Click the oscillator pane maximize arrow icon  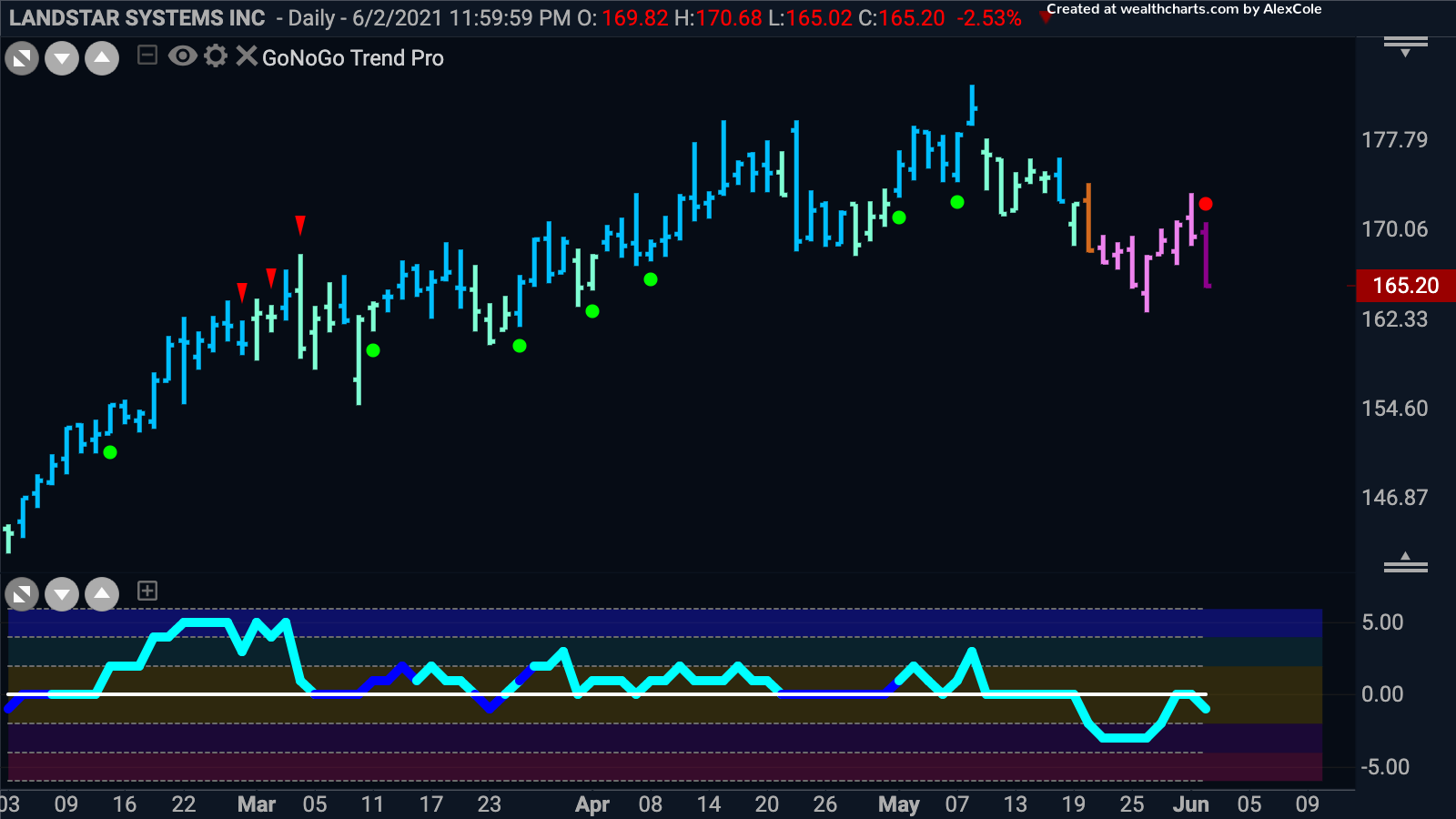coord(22,595)
